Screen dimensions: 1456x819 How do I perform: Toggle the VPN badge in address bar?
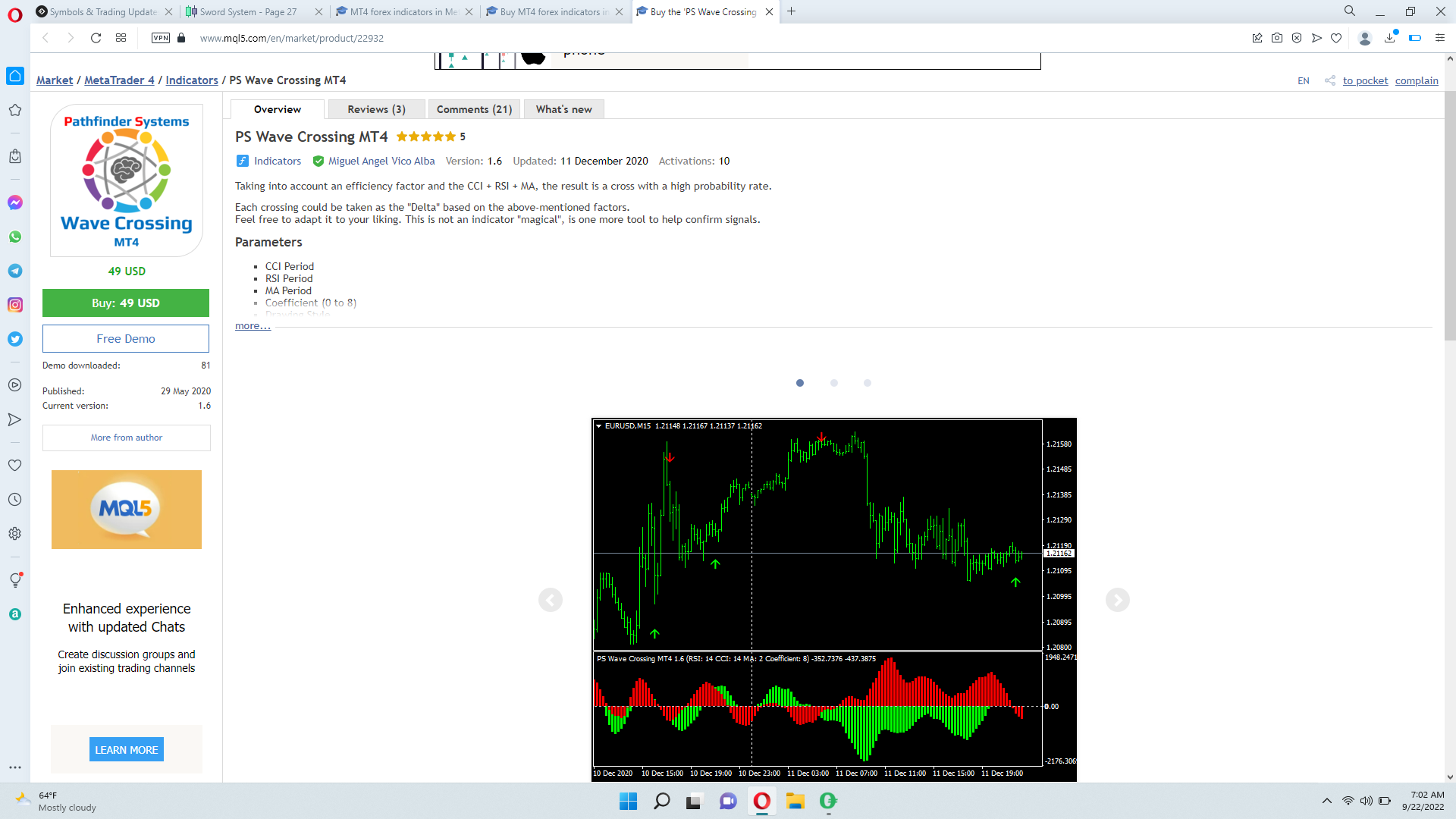tap(161, 38)
